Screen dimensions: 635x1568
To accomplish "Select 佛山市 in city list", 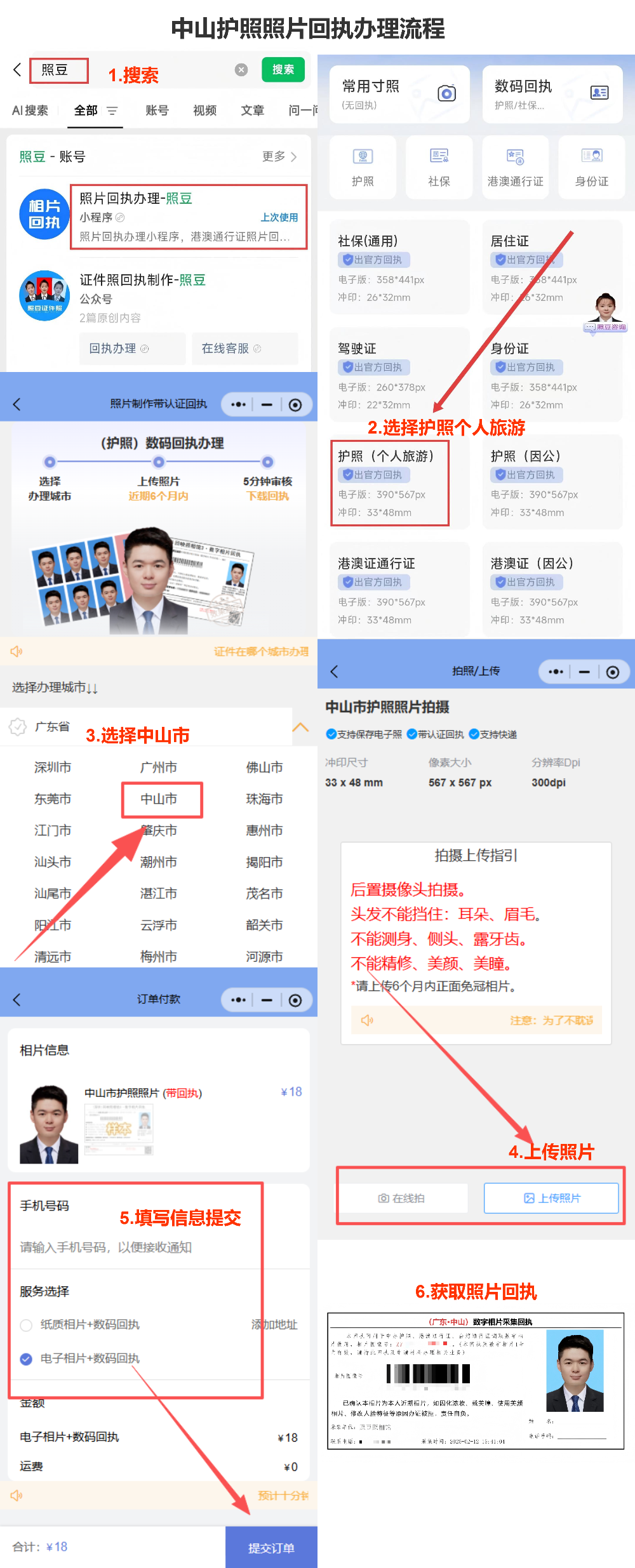I will [264, 767].
